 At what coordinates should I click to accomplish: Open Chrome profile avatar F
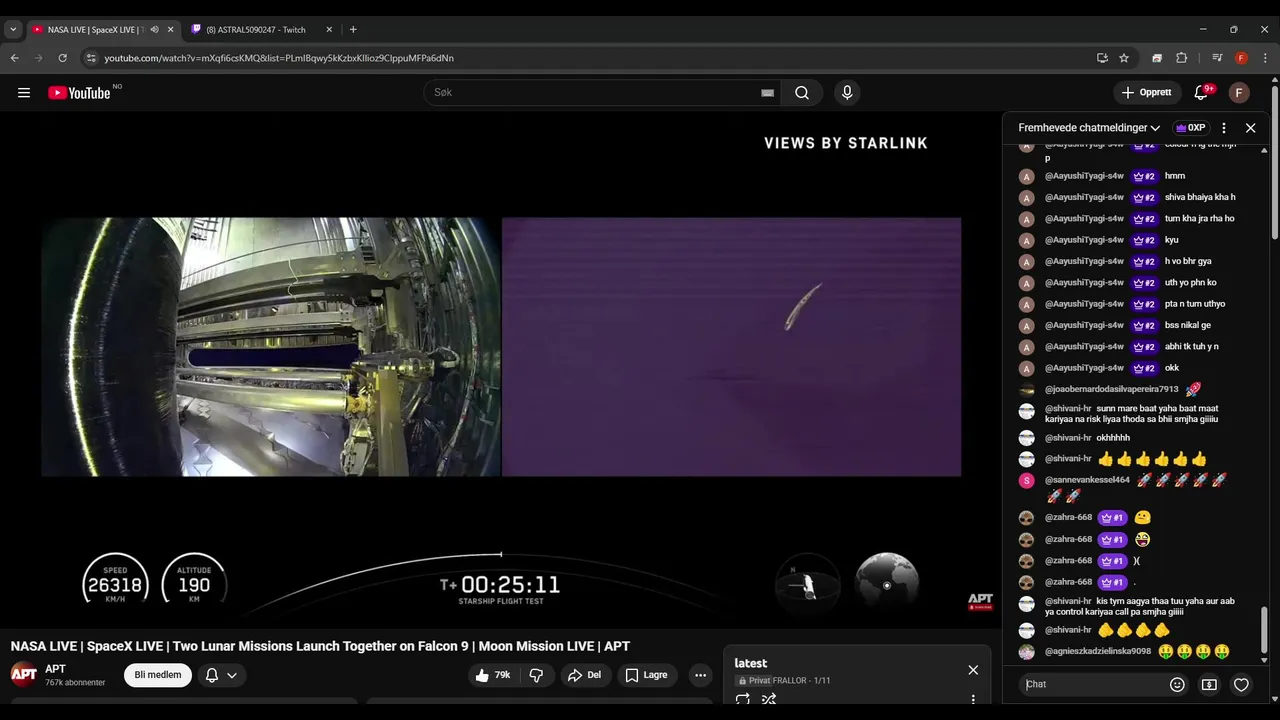[1241, 58]
